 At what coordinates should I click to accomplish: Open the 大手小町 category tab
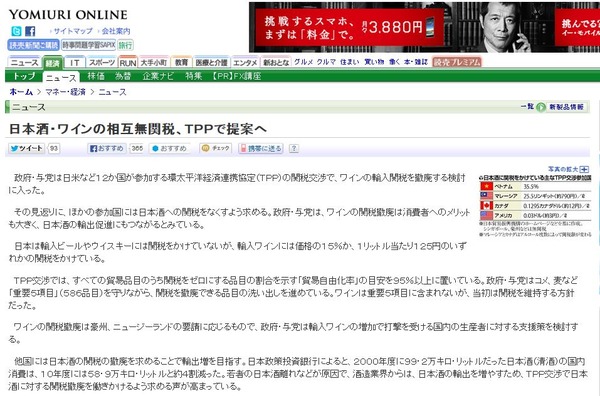pos(154,62)
